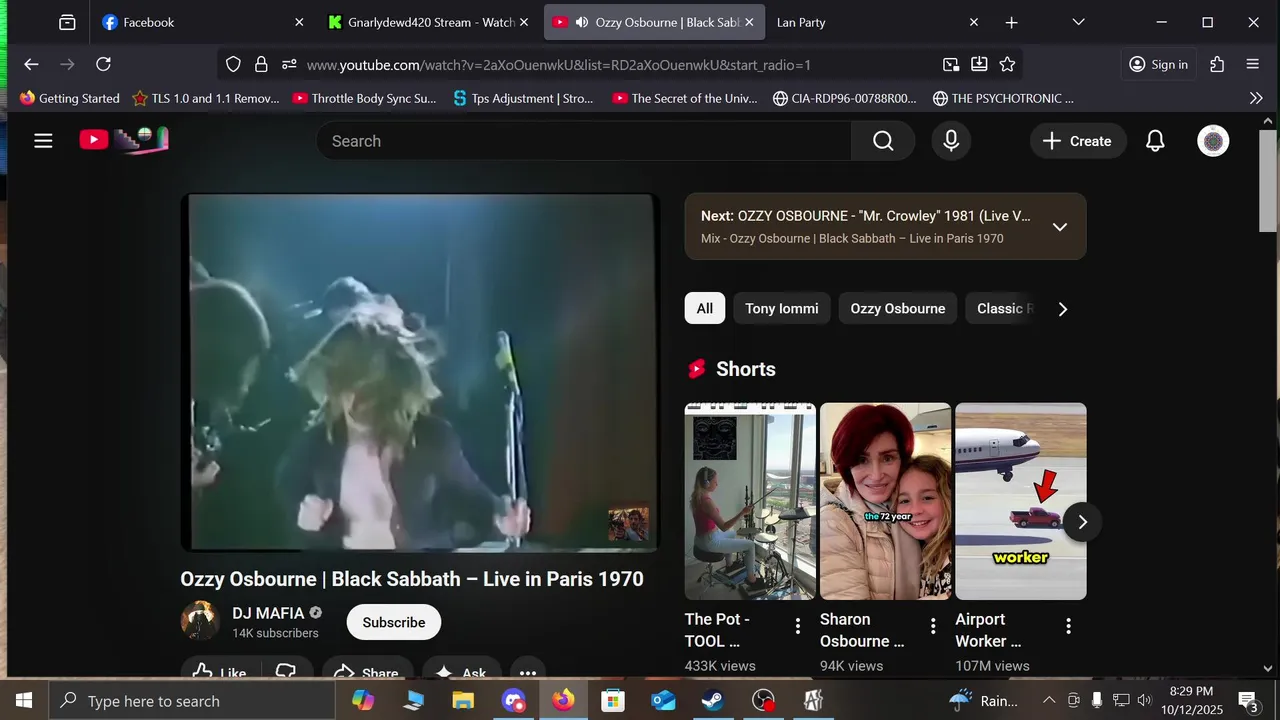Image resolution: width=1280 pixels, height=720 pixels.
Task: Open more options for Airport Worker short
Action: click(1068, 626)
